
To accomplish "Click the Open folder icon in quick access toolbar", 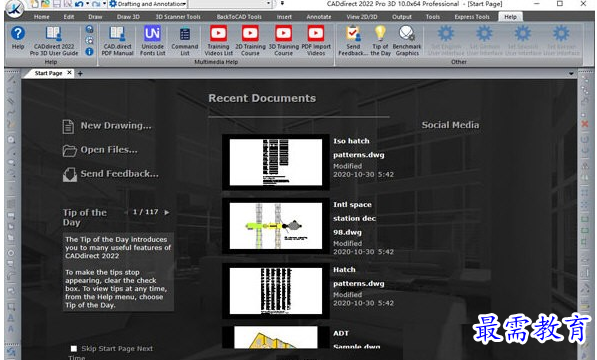I will pos(45,4).
